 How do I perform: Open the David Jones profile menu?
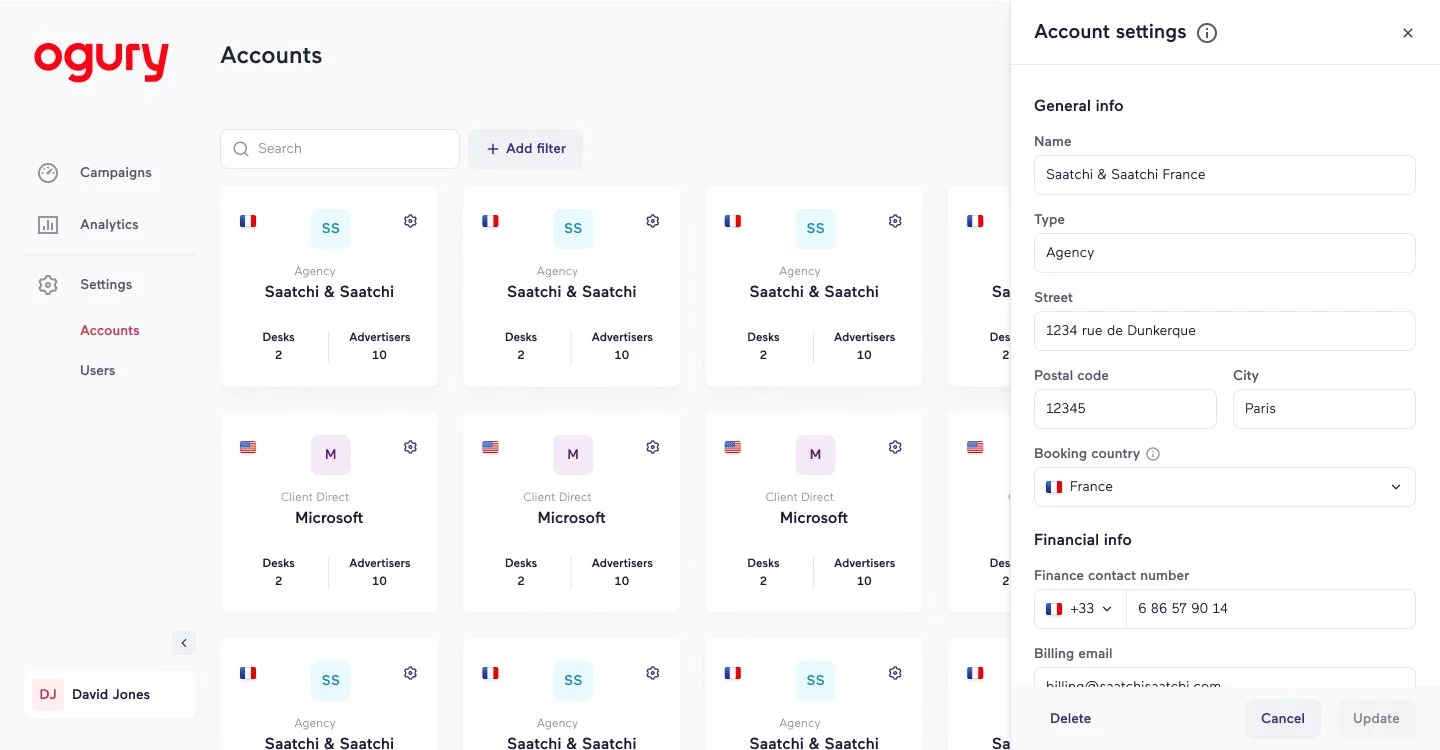pos(110,695)
